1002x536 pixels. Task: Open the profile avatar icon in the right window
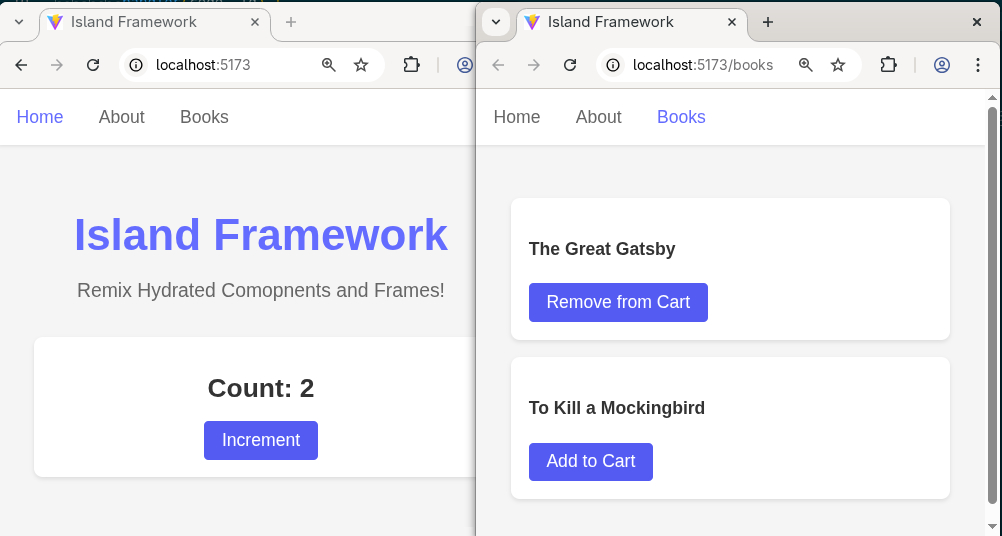[x=941, y=65]
